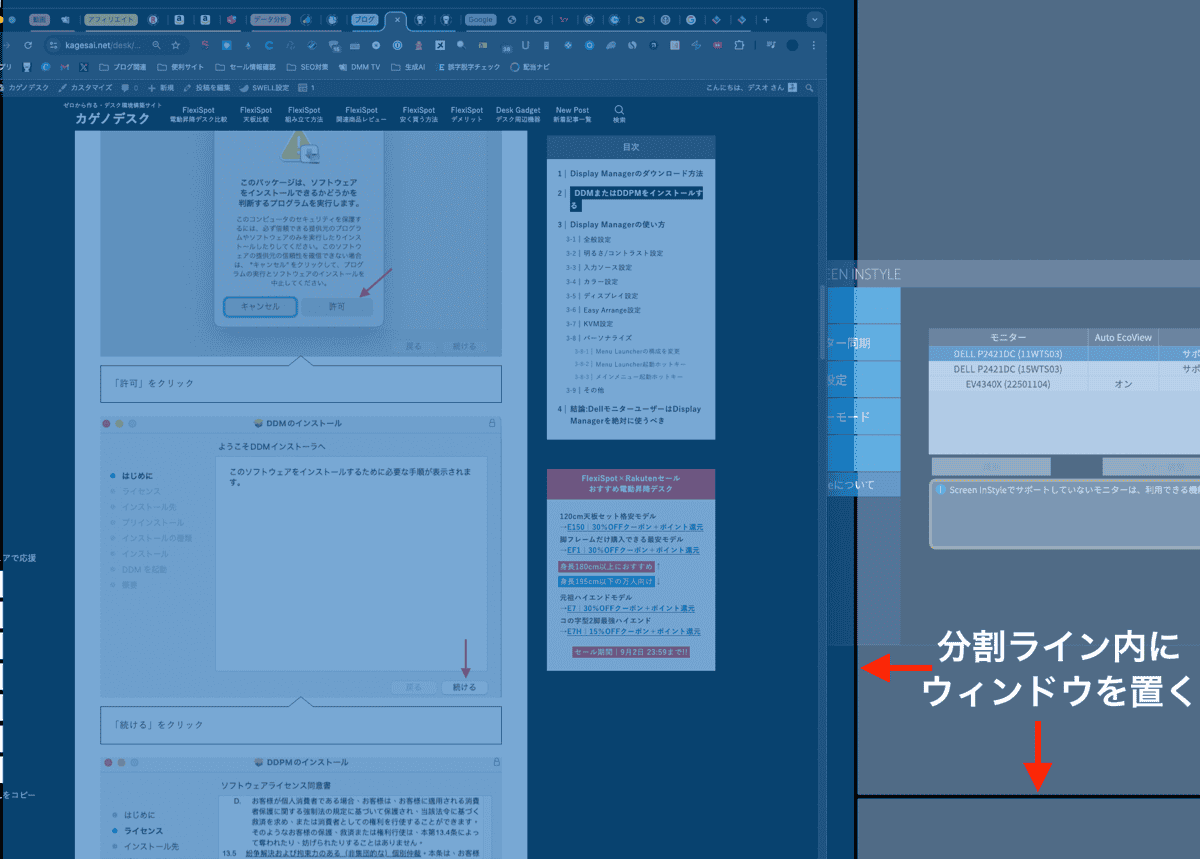
Task: Click 続ける in the DDM installer image
Action: (x=464, y=687)
